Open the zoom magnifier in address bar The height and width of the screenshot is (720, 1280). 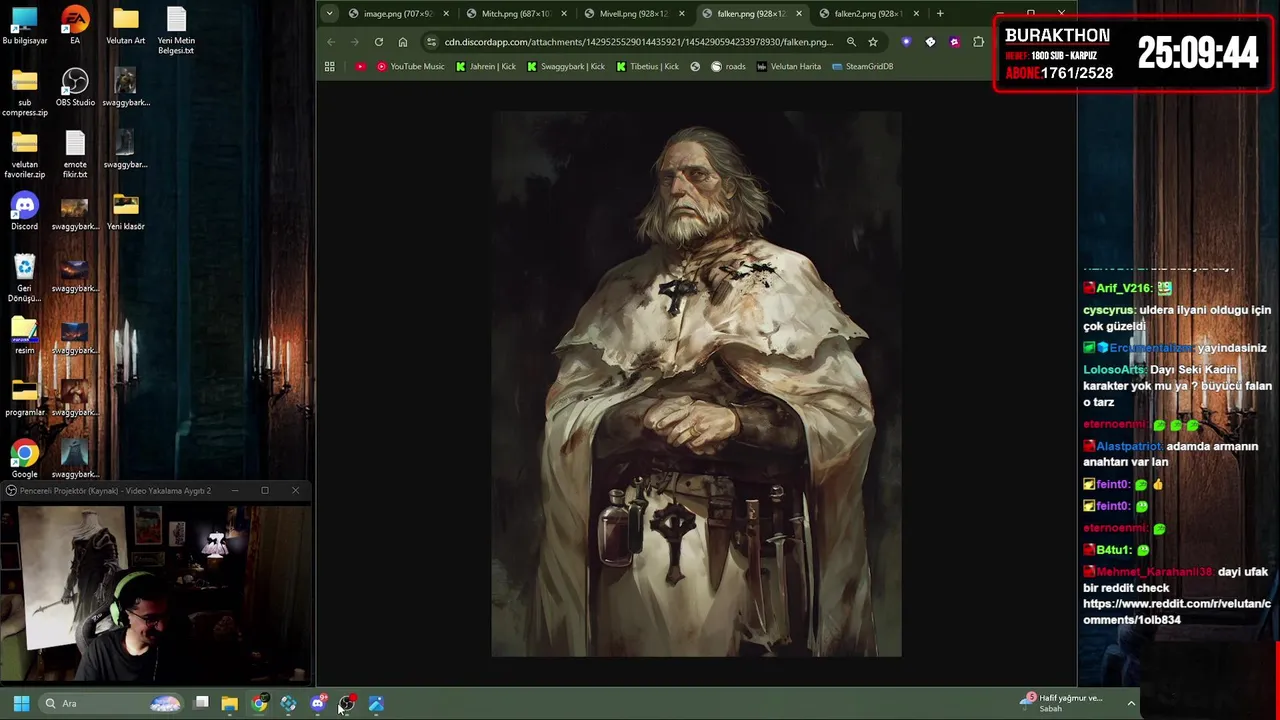point(851,42)
